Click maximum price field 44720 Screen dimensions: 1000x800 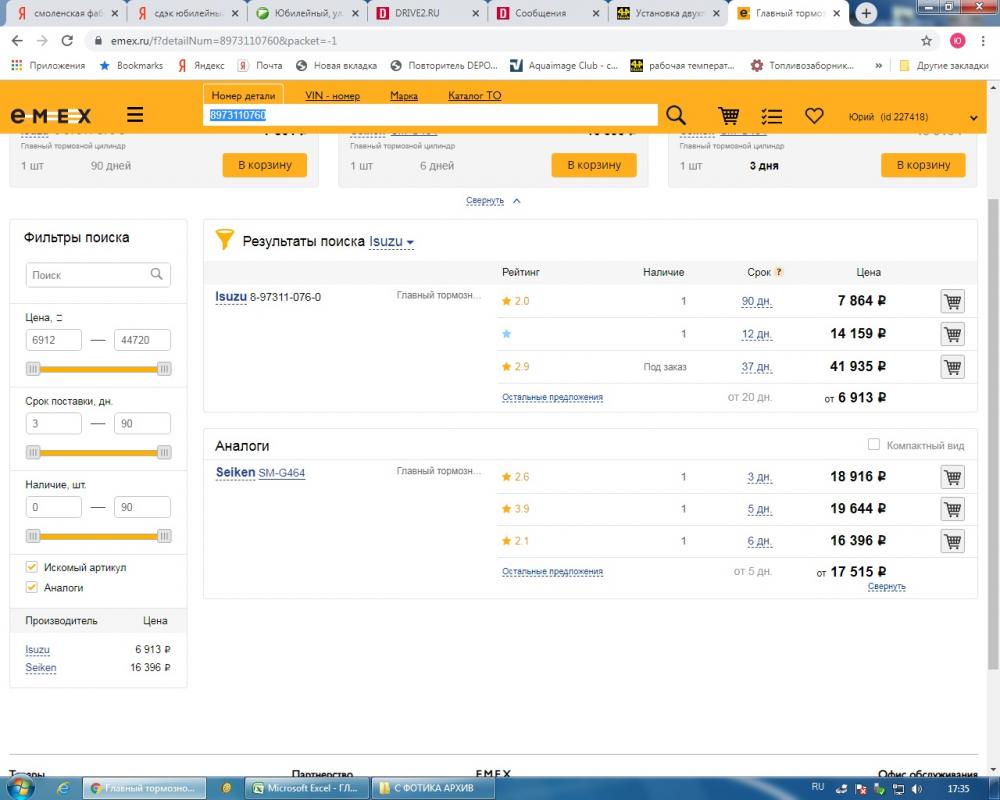pos(142,340)
